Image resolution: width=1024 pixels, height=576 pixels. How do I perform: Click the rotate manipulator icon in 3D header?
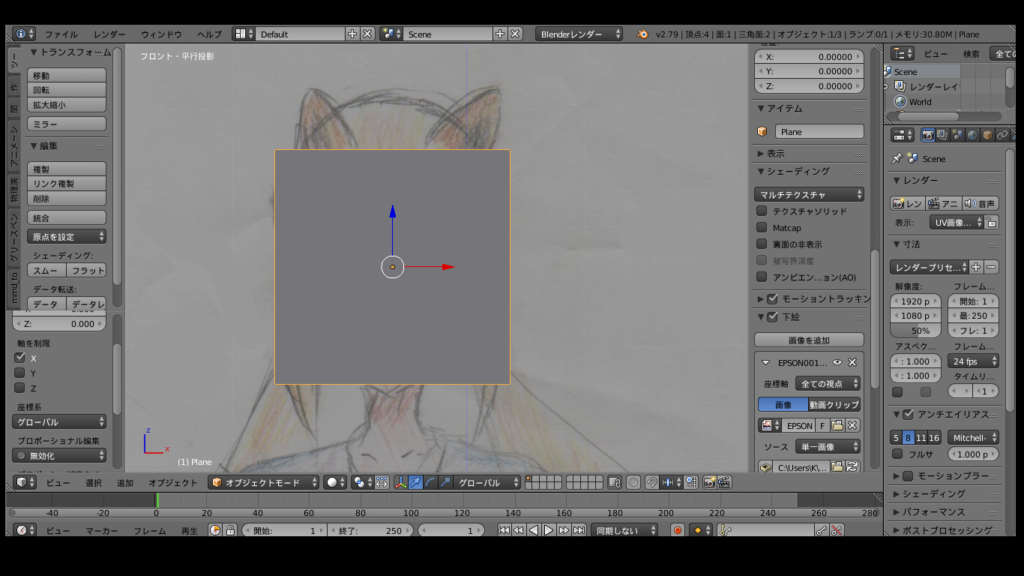(x=430, y=482)
